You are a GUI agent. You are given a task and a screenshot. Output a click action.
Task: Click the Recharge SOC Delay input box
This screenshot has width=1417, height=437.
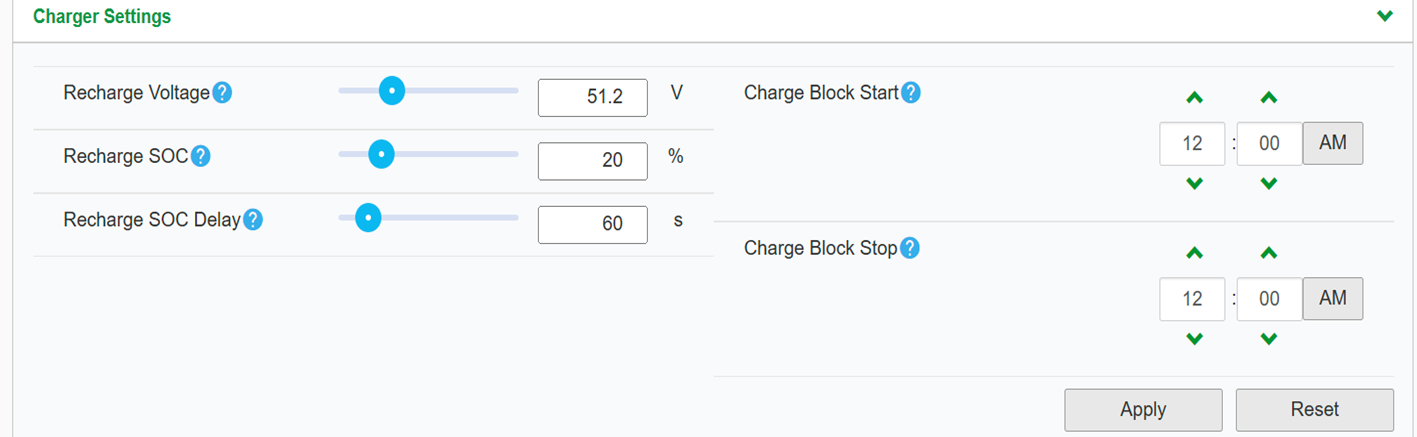coord(592,224)
